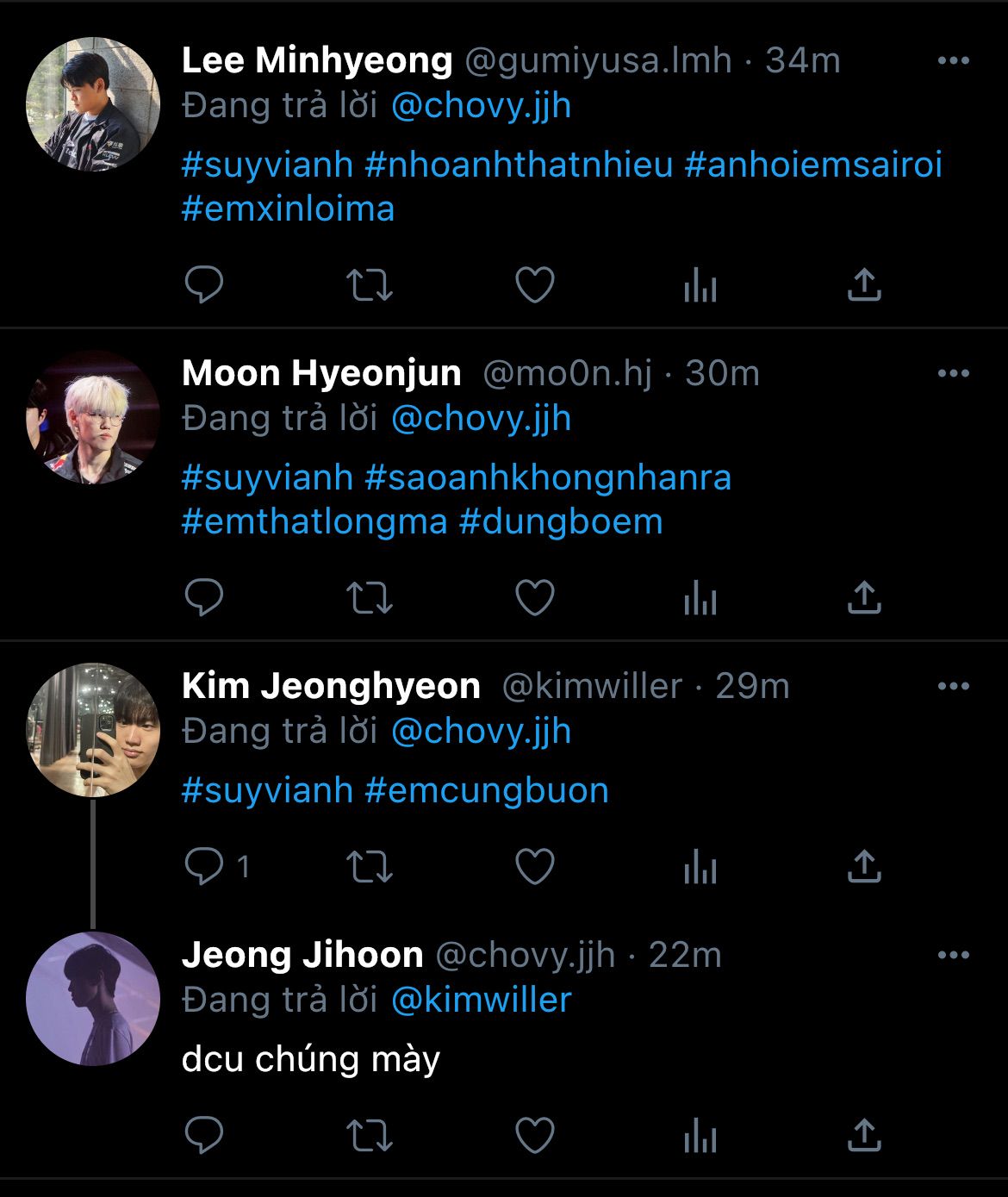View analytics on Moon Hyeonjun's tweet

point(700,598)
